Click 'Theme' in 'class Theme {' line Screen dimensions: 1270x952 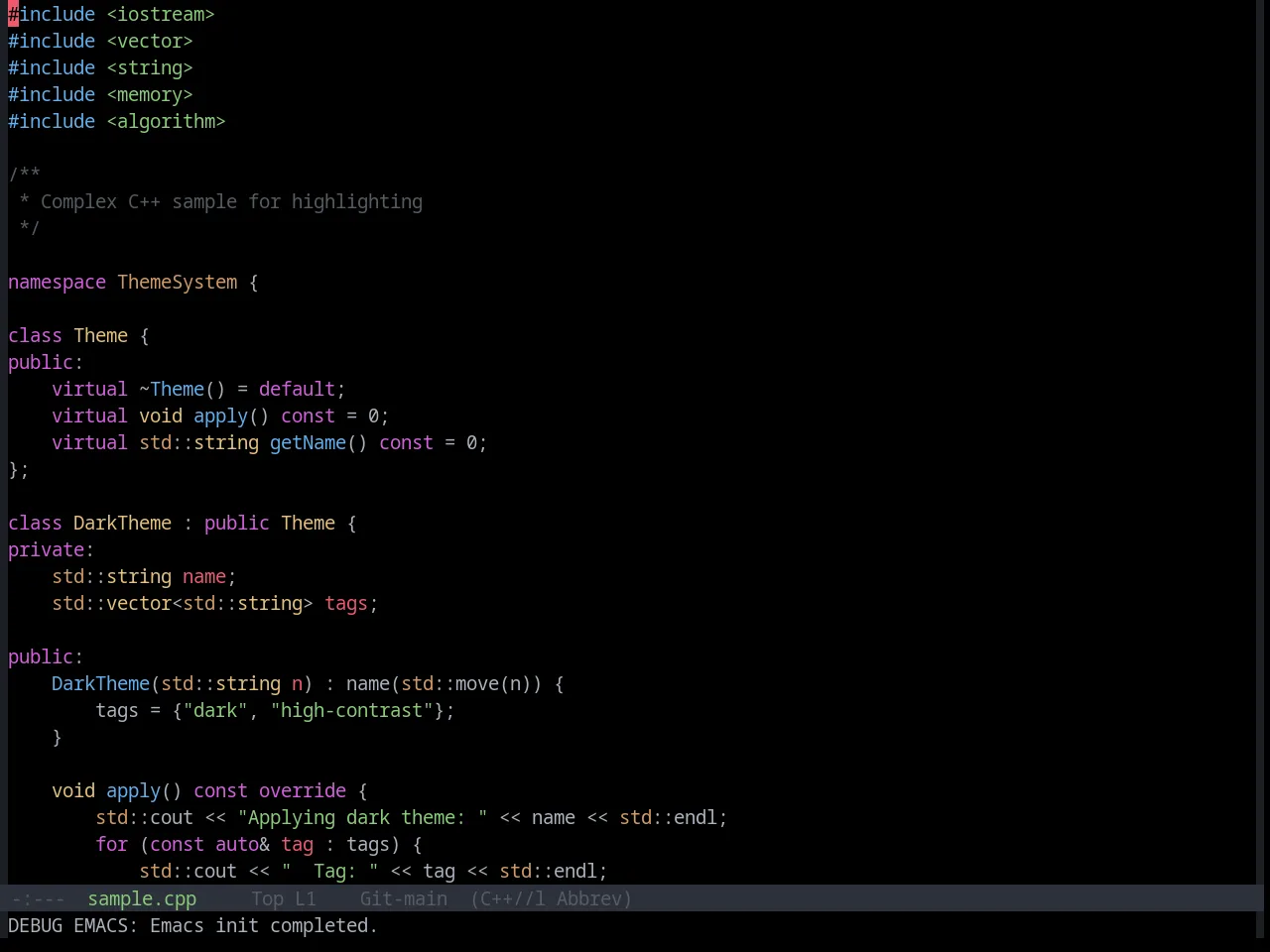tap(100, 335)
